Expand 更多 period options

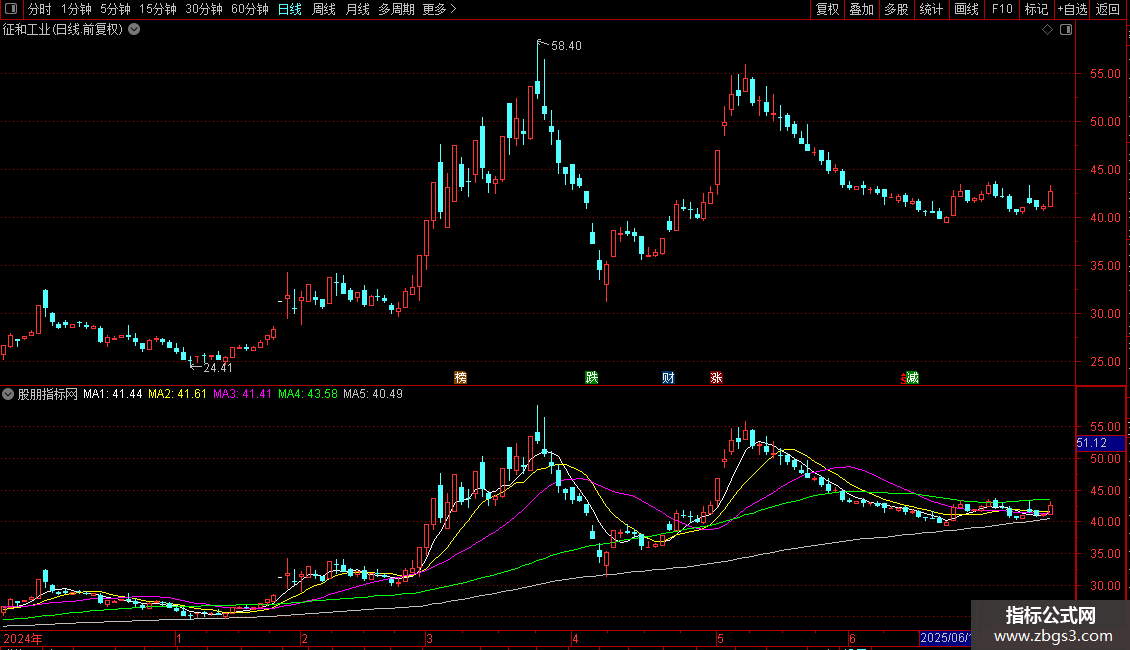(440, 9)
